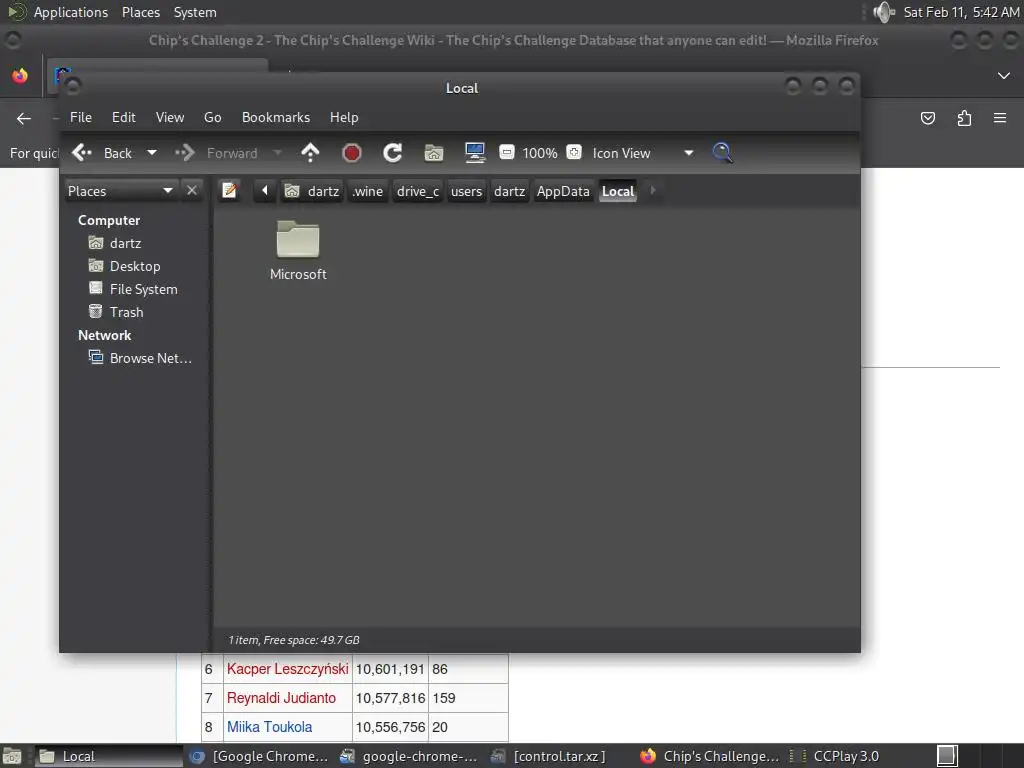Click the workspace switcher in taskbar
The width and height of the screenshot is (1024, 768).
[x=947, y=756]
